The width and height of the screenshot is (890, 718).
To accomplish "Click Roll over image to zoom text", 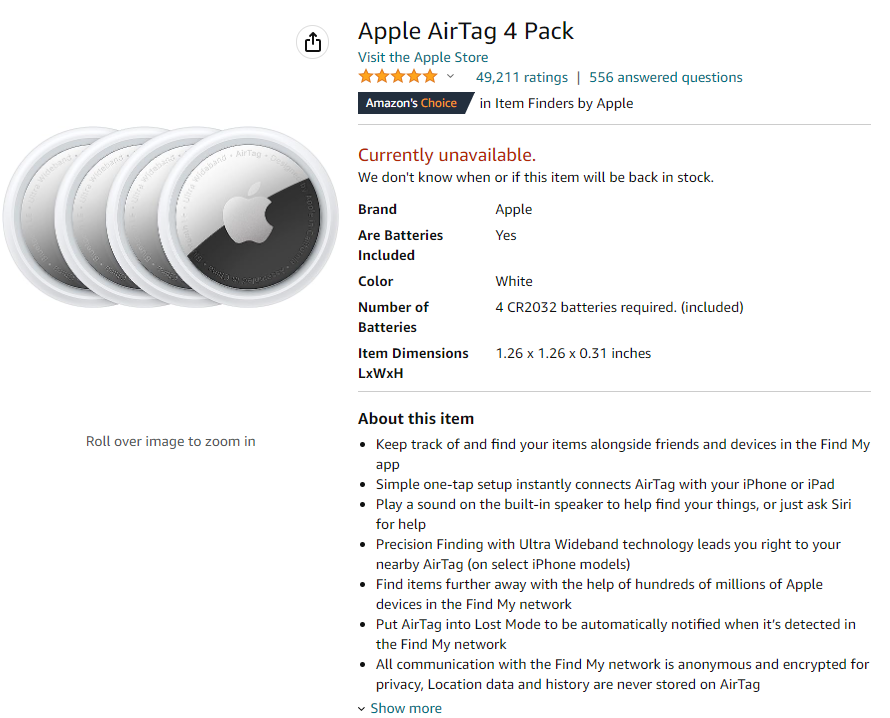I will [171, 442].
